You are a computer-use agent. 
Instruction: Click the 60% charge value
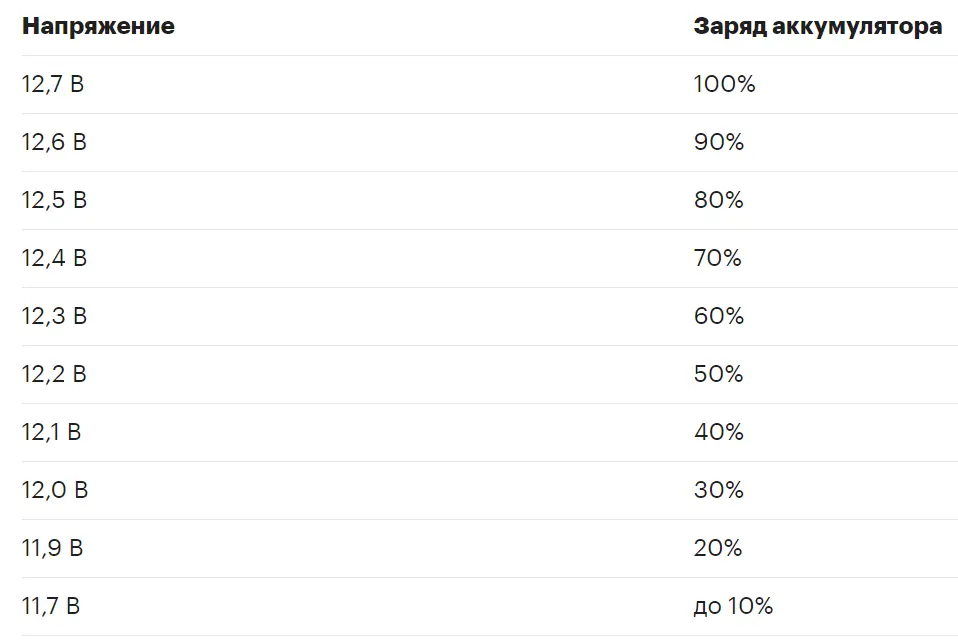(x=718, y=316)
